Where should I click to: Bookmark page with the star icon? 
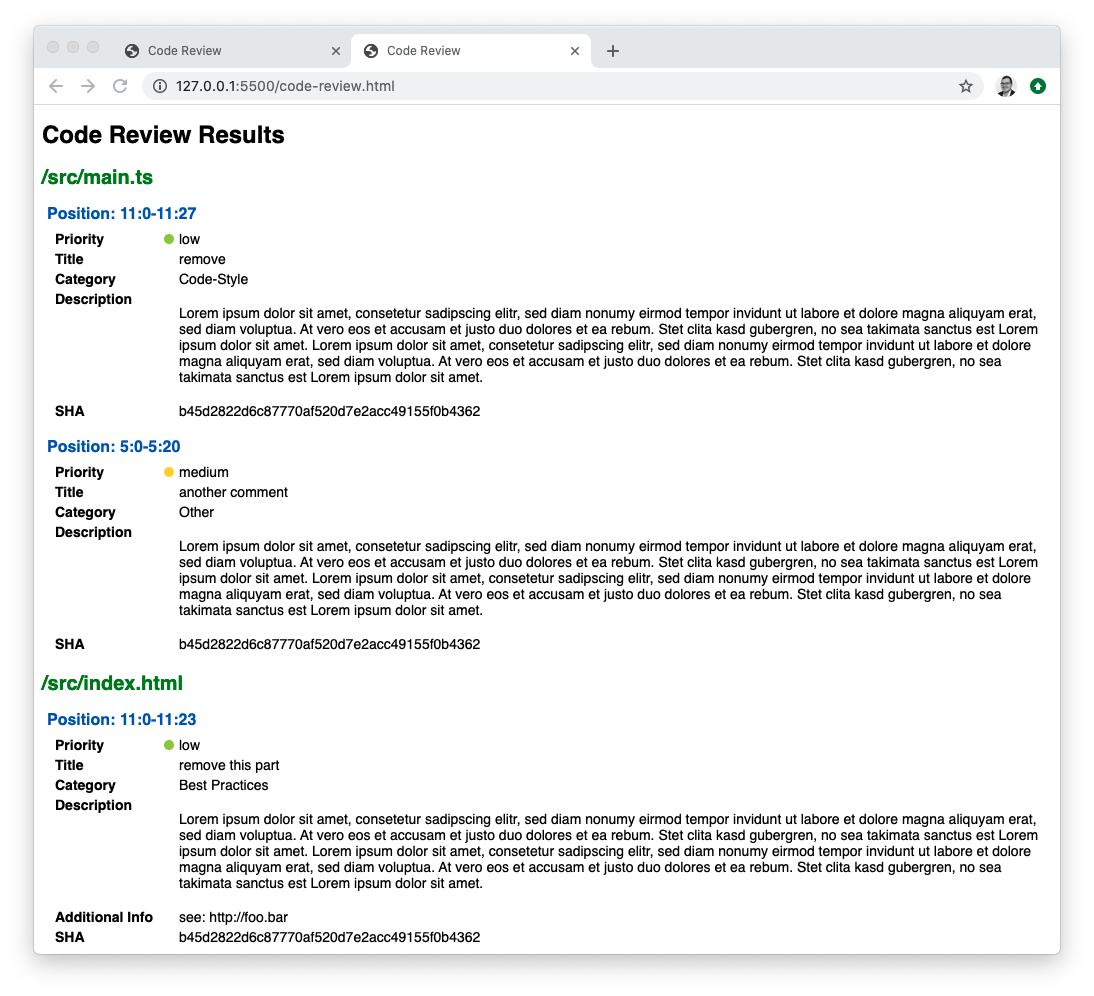click(966, 86)
